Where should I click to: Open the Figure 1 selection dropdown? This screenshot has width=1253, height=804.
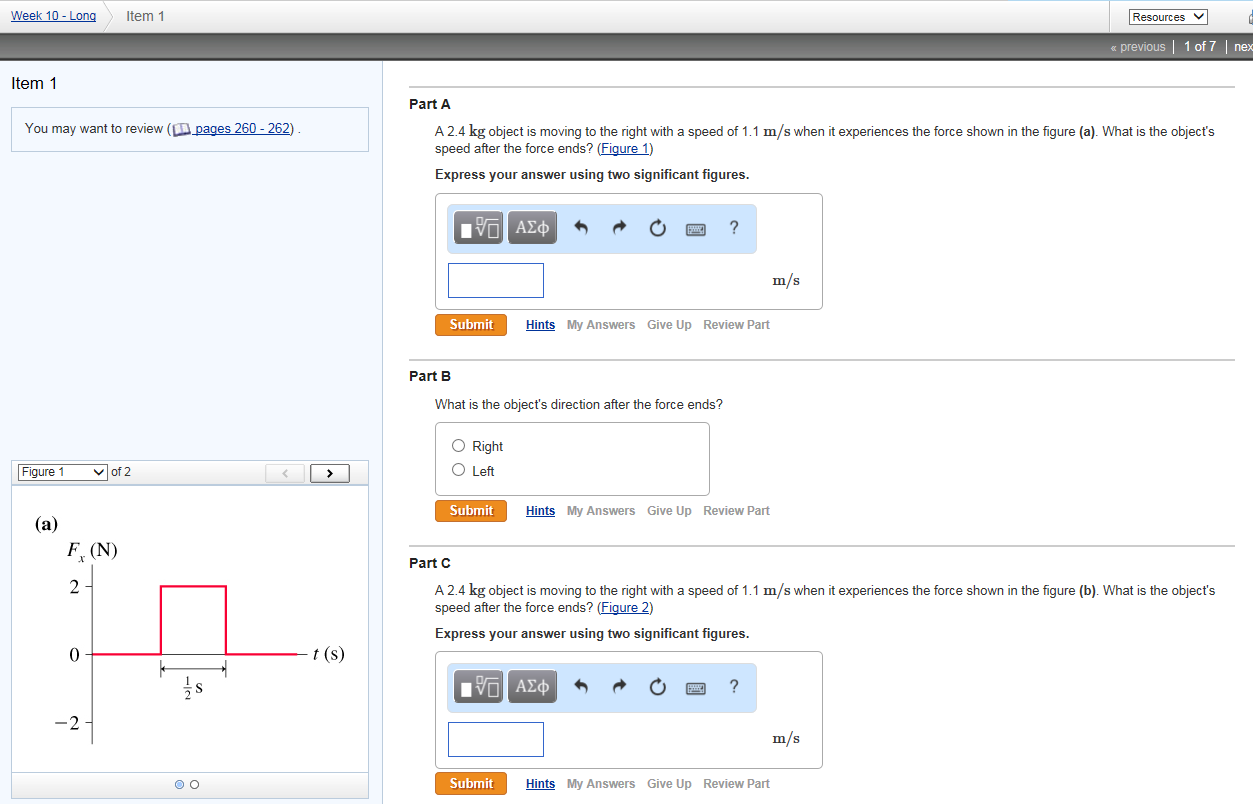62,472
